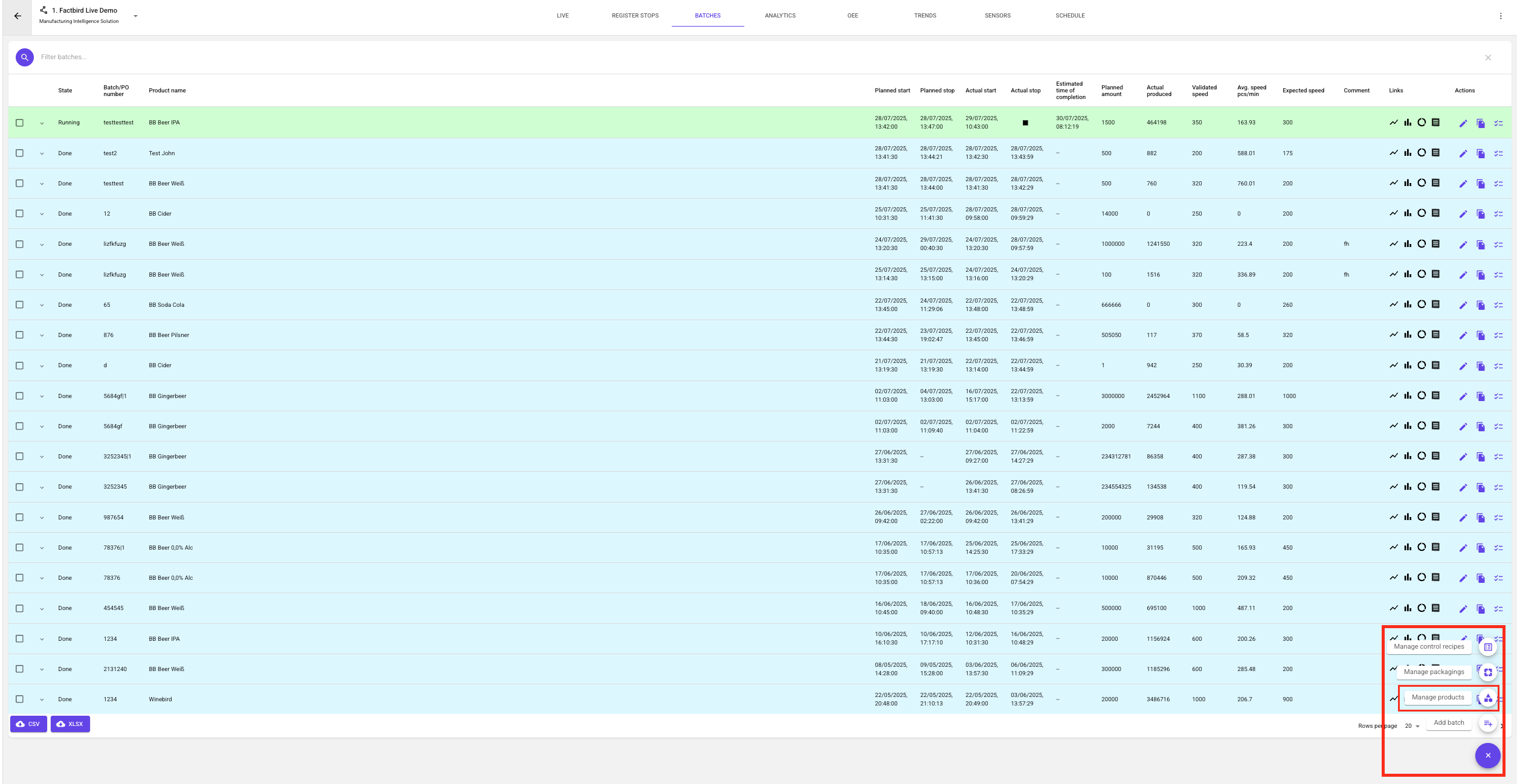Image resolution: width=1517 pixels, height=784 pixels.
Task: Copy batch 5684gf|1 using the copy icon
Action: (x=1481, y=396)
